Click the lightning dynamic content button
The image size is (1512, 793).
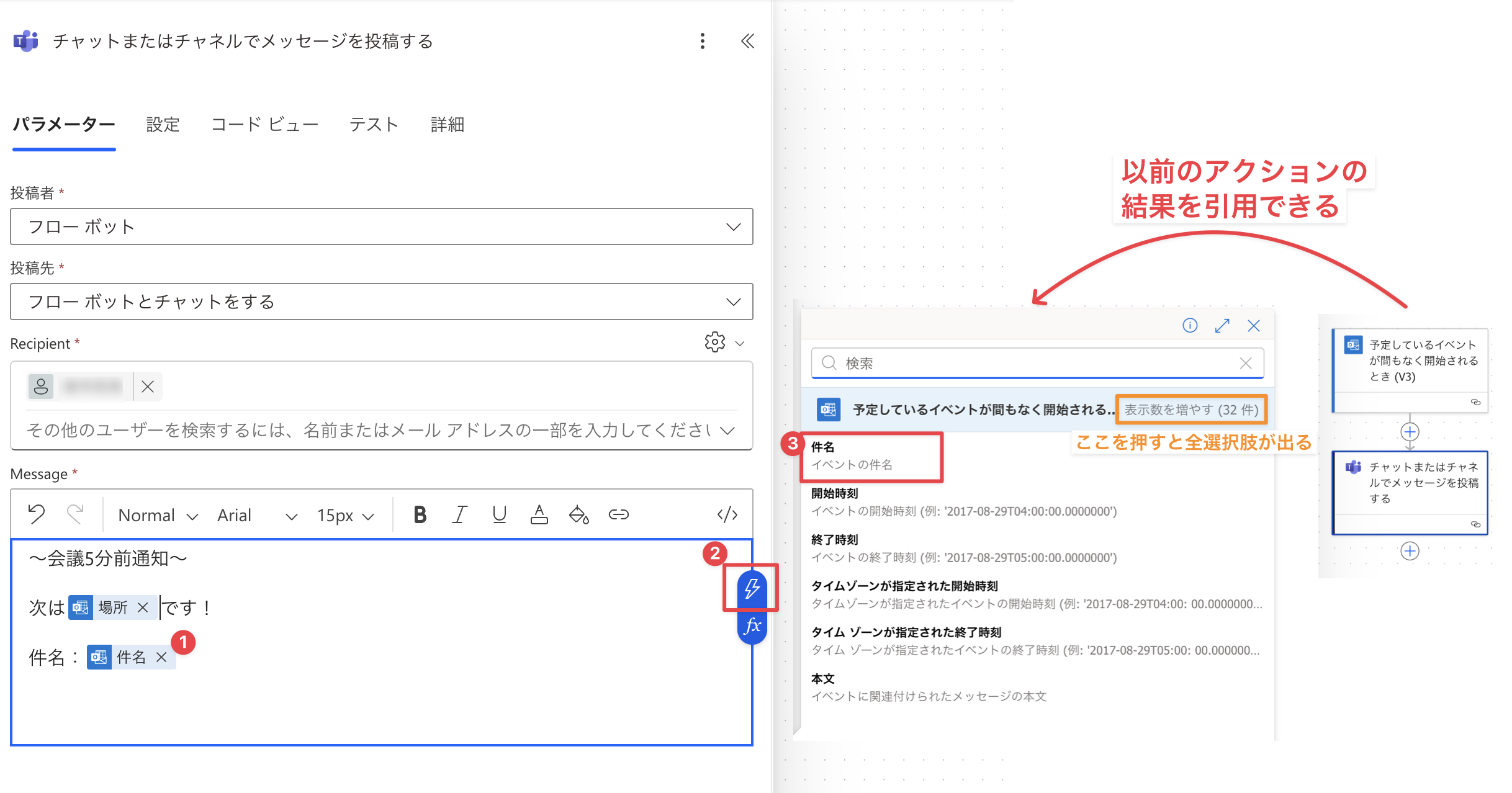click(752, 588)
